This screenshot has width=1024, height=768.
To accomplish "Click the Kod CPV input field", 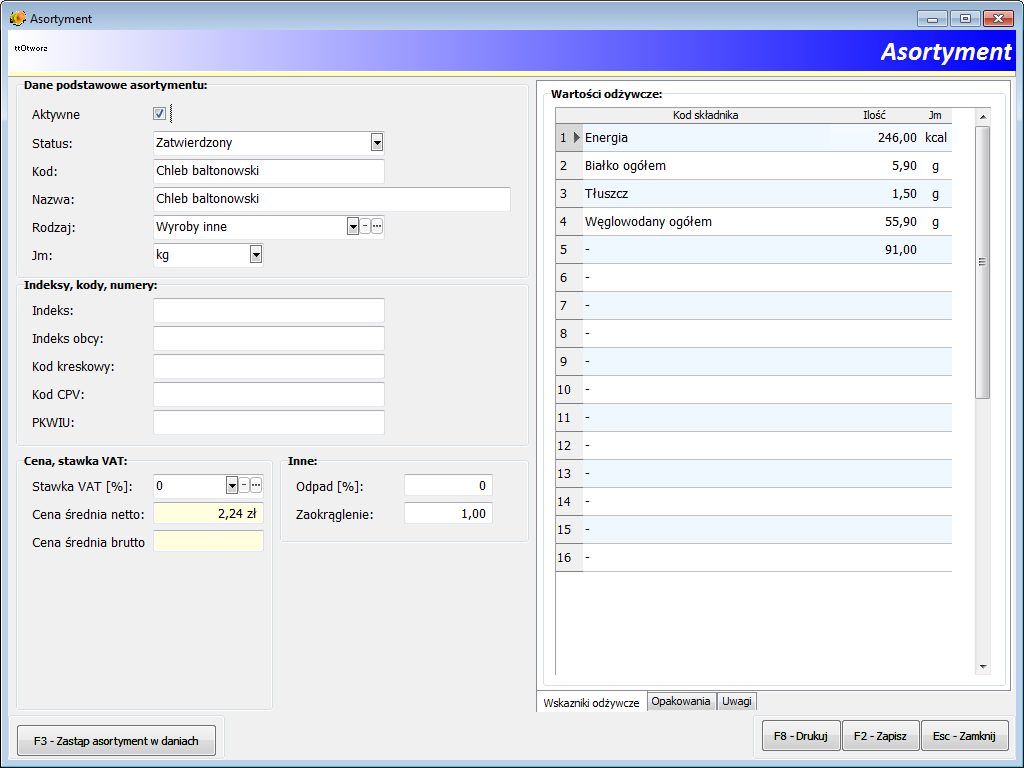I will click(x=268, y=395).
